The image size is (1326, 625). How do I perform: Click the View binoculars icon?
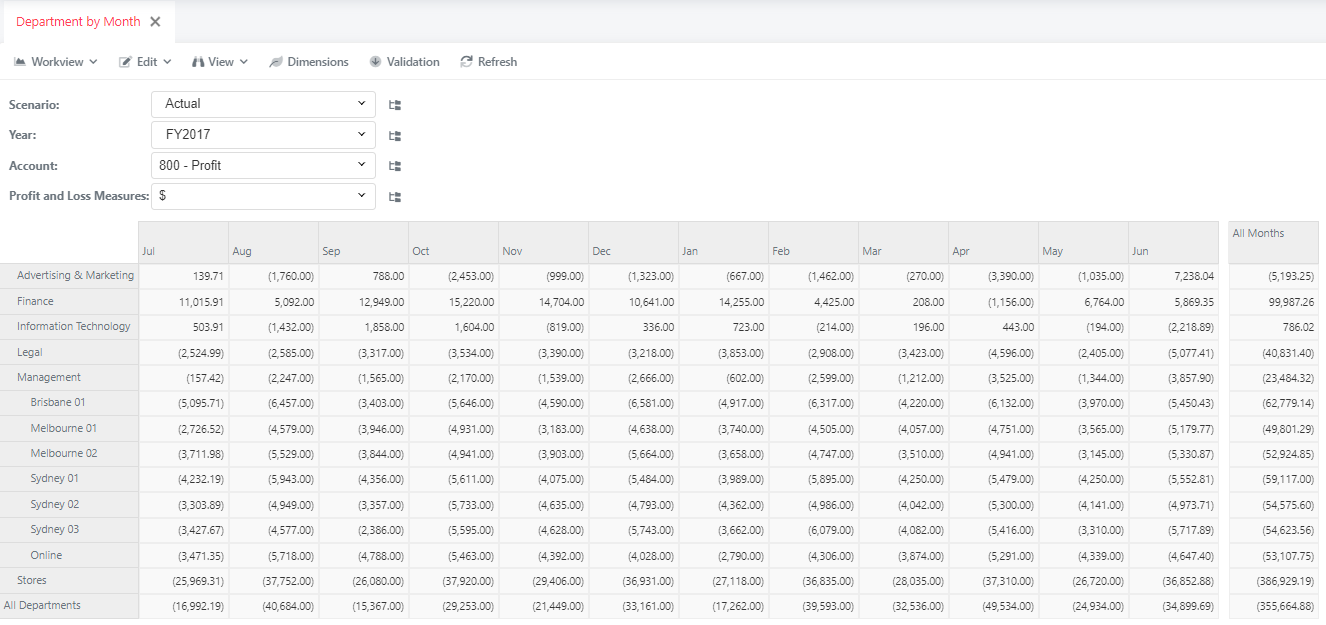(197, 62)
